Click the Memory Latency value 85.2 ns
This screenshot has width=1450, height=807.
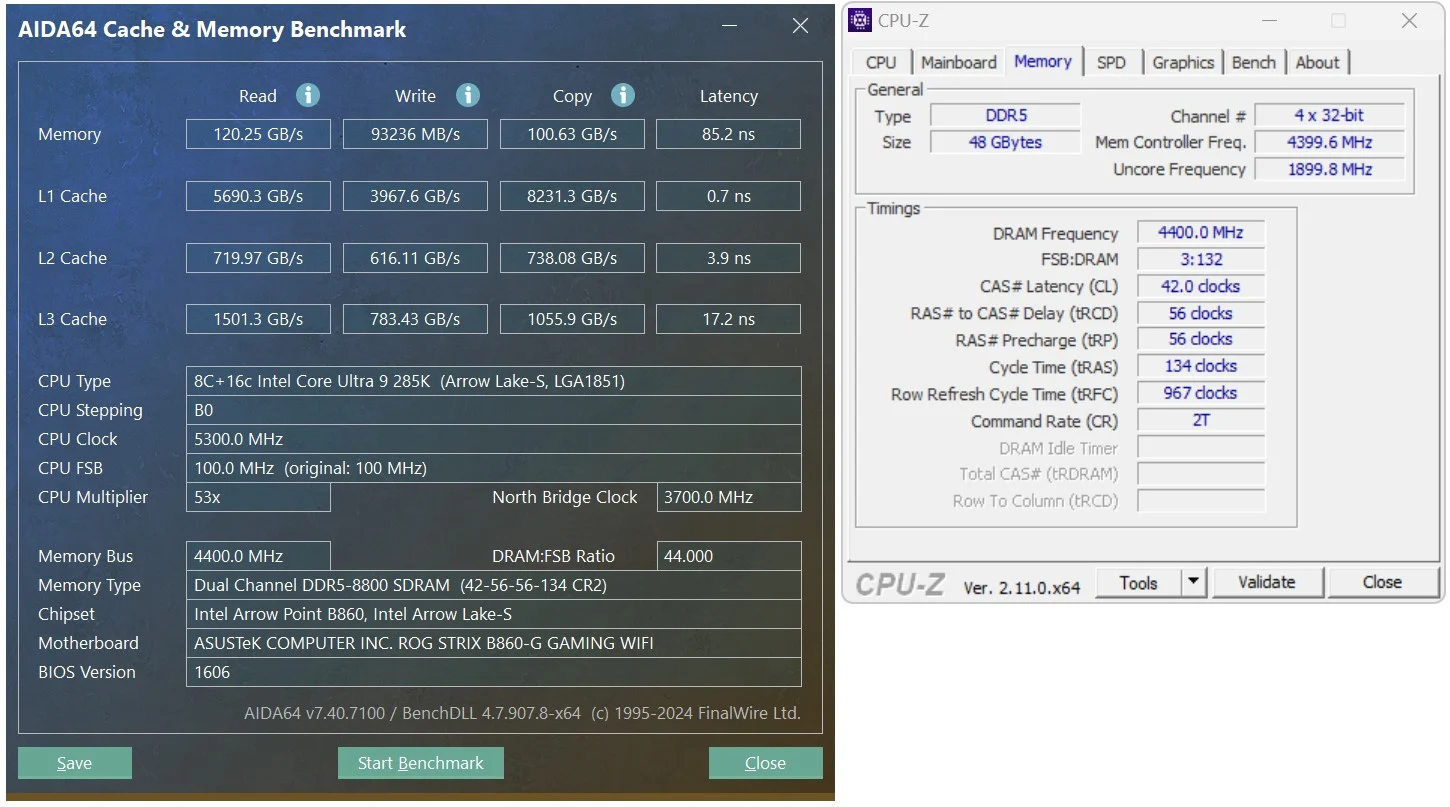coord(728,134)
